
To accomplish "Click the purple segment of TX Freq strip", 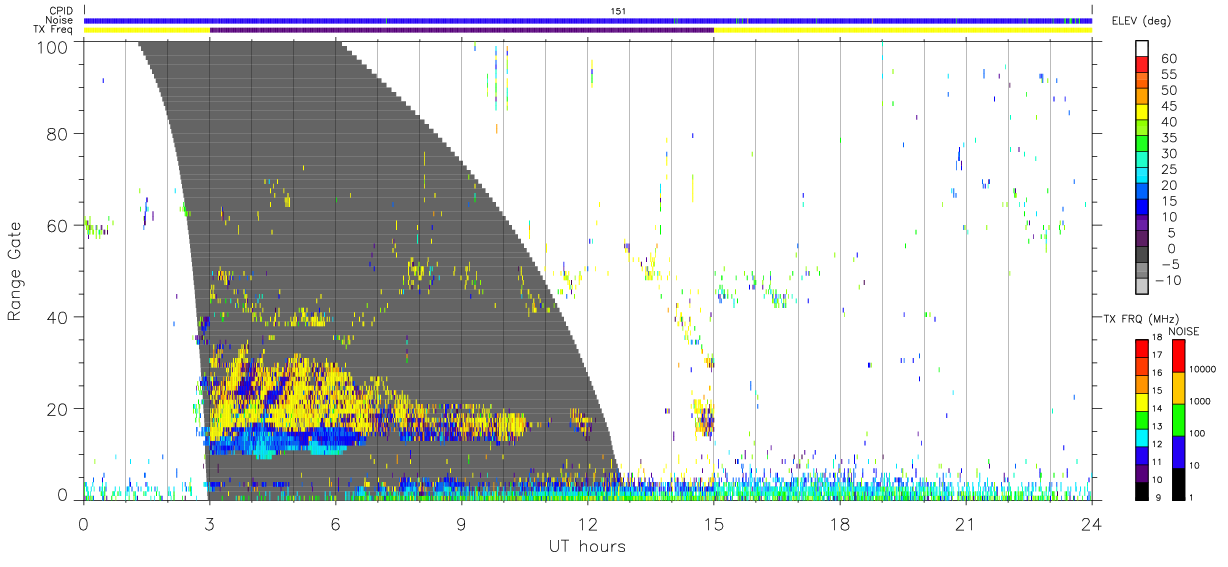I will [x=462, y=30].
